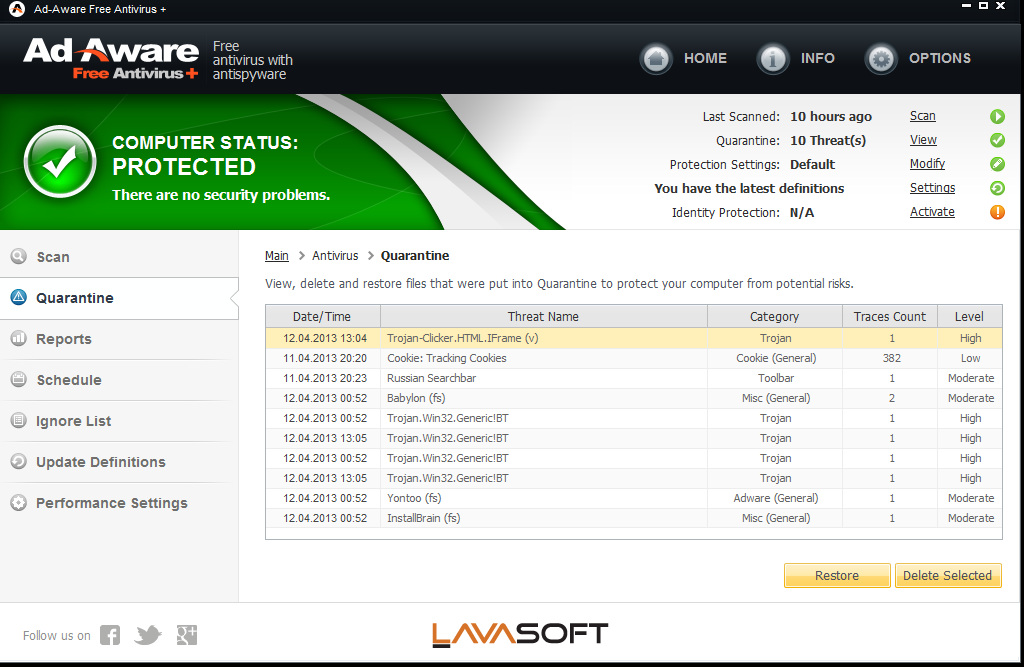Click the green pencil icon beside Modify
The image size is (1024, 667).
[997, 165]
